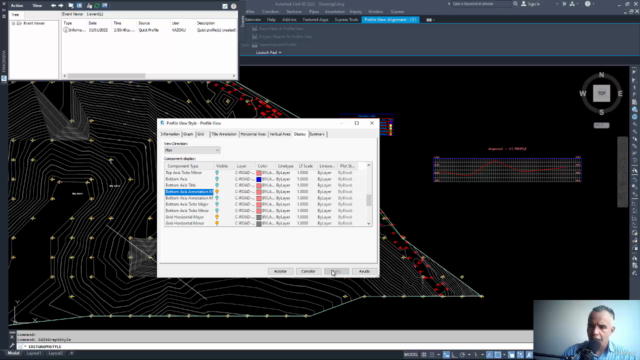Toggle polar tracking in the status bar

(462, 355)
